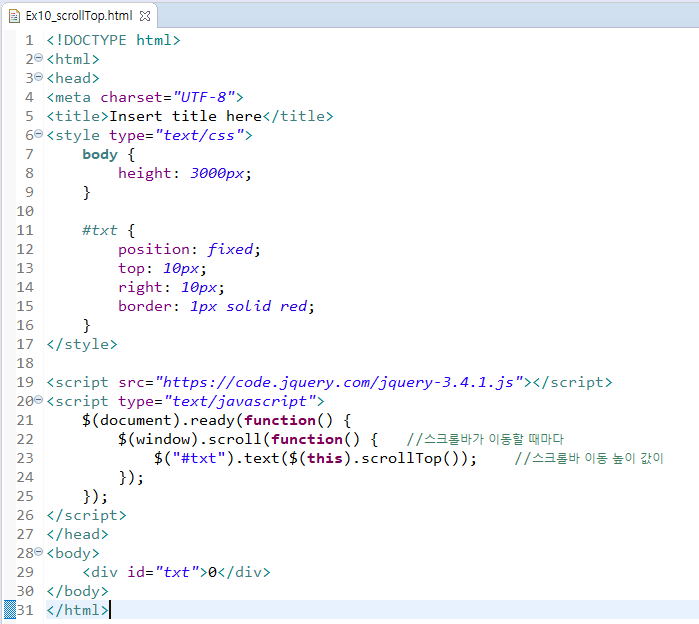
Task: Click the 'fixed' position value
Action: 230,249
